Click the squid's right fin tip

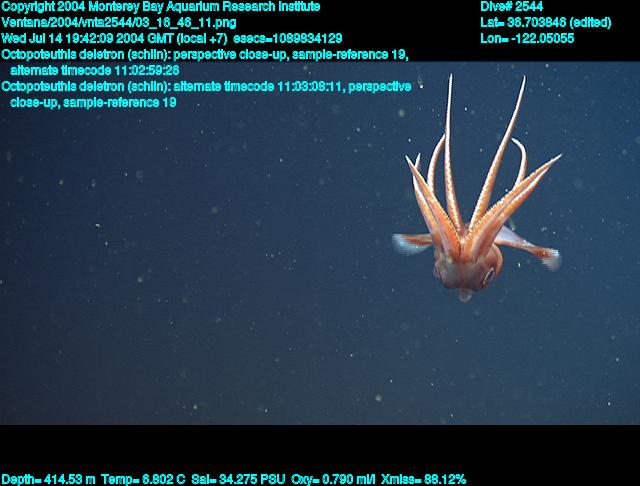tap(552, 263)
